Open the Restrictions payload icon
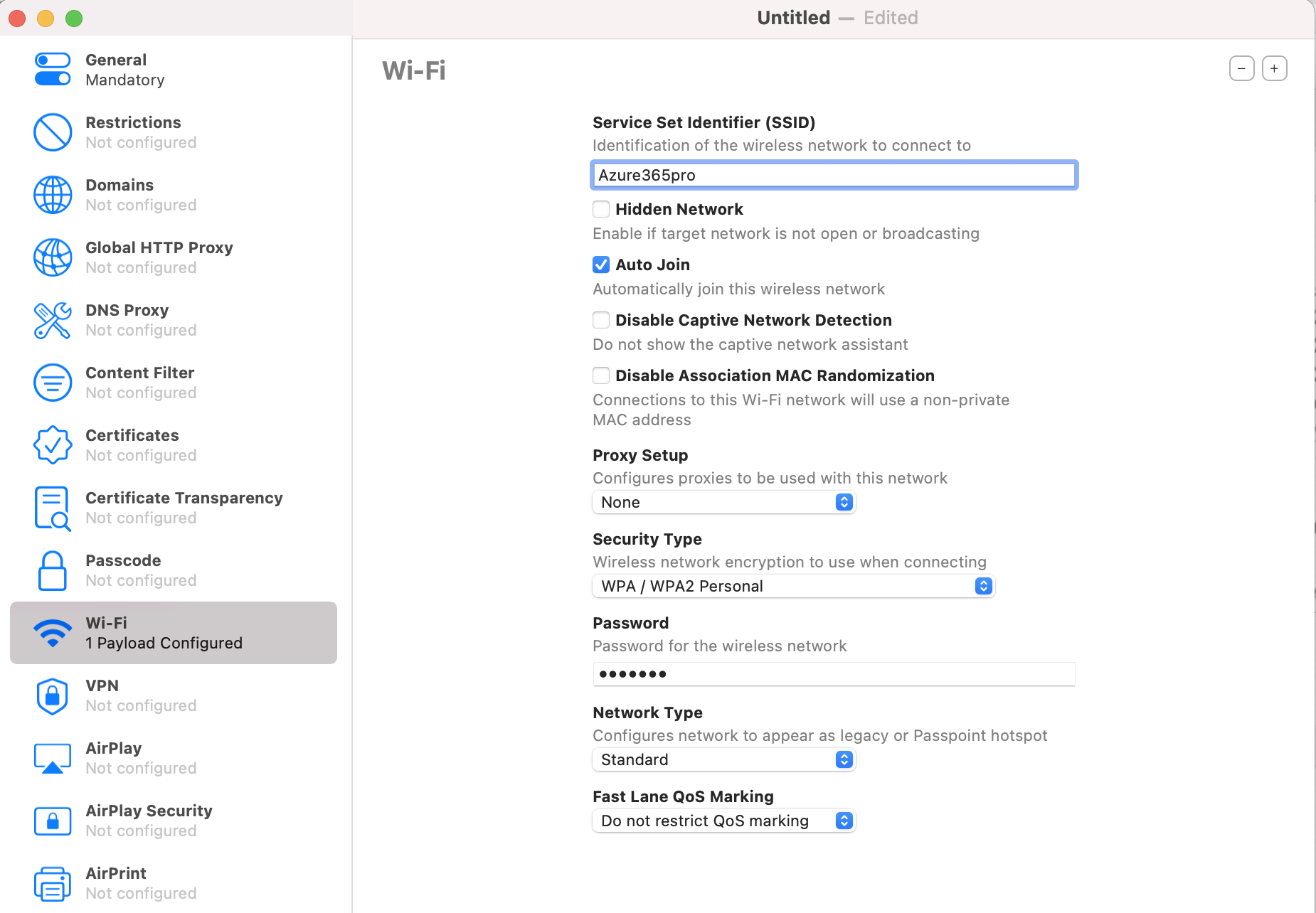Viewport: 1316px width, 913px height. pyautogui.click(x=53, y=132)
